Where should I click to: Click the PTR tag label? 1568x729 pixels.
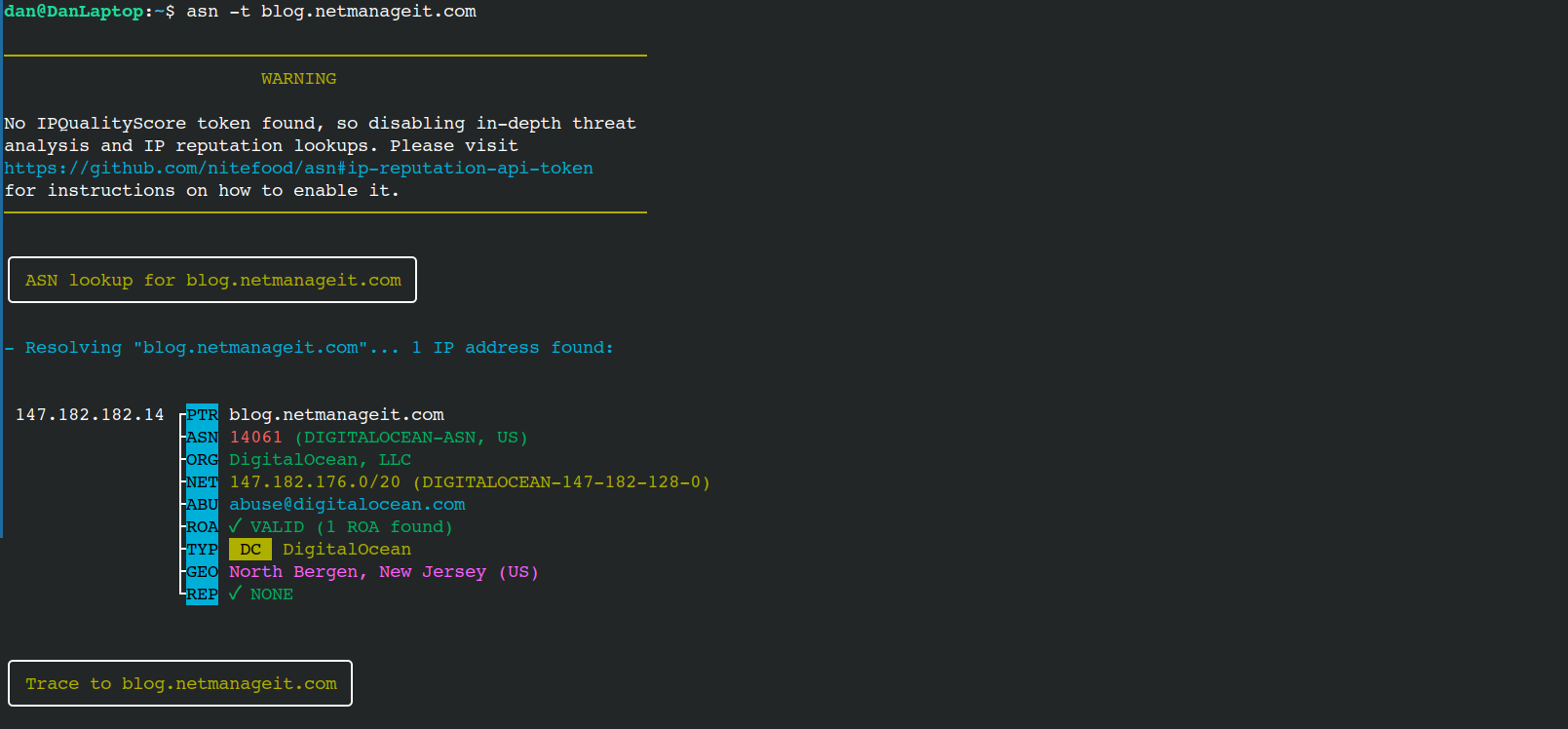coord(202,415)
